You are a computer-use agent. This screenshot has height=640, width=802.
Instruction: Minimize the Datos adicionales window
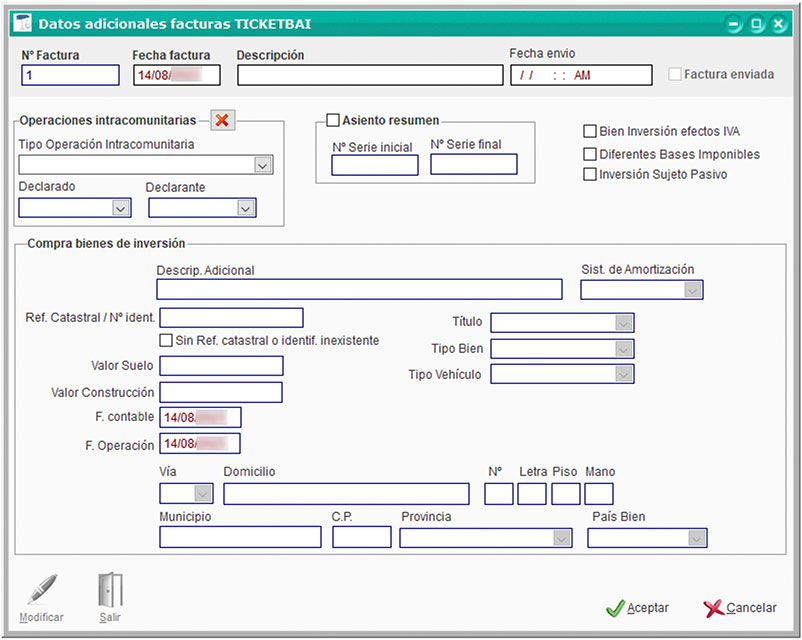[734, 24]
